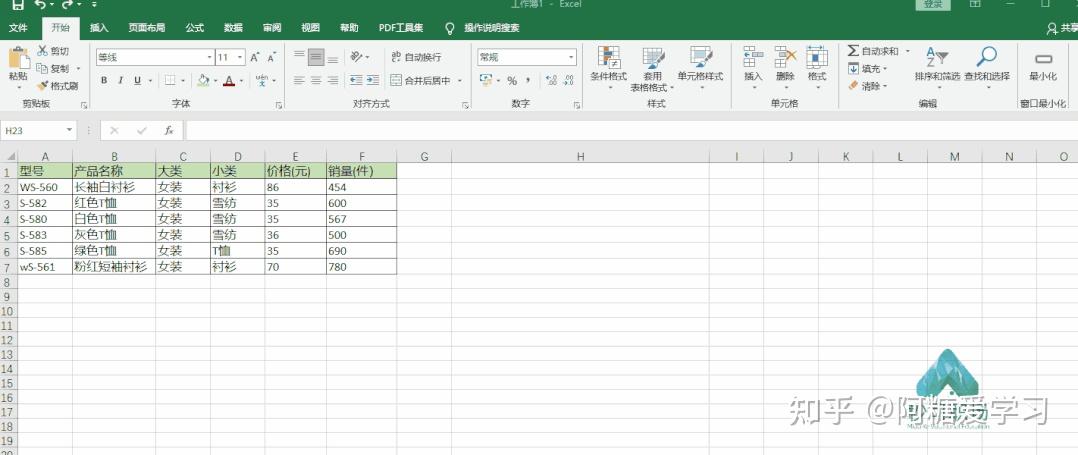
Task: Open the Name Box dropdown arrow
Action: tap(69, 130)
